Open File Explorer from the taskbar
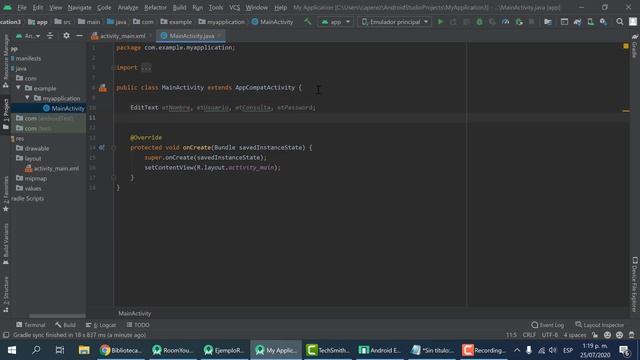Image resolution: width=640 pixels, height=360 pixels. pos(84,350)
